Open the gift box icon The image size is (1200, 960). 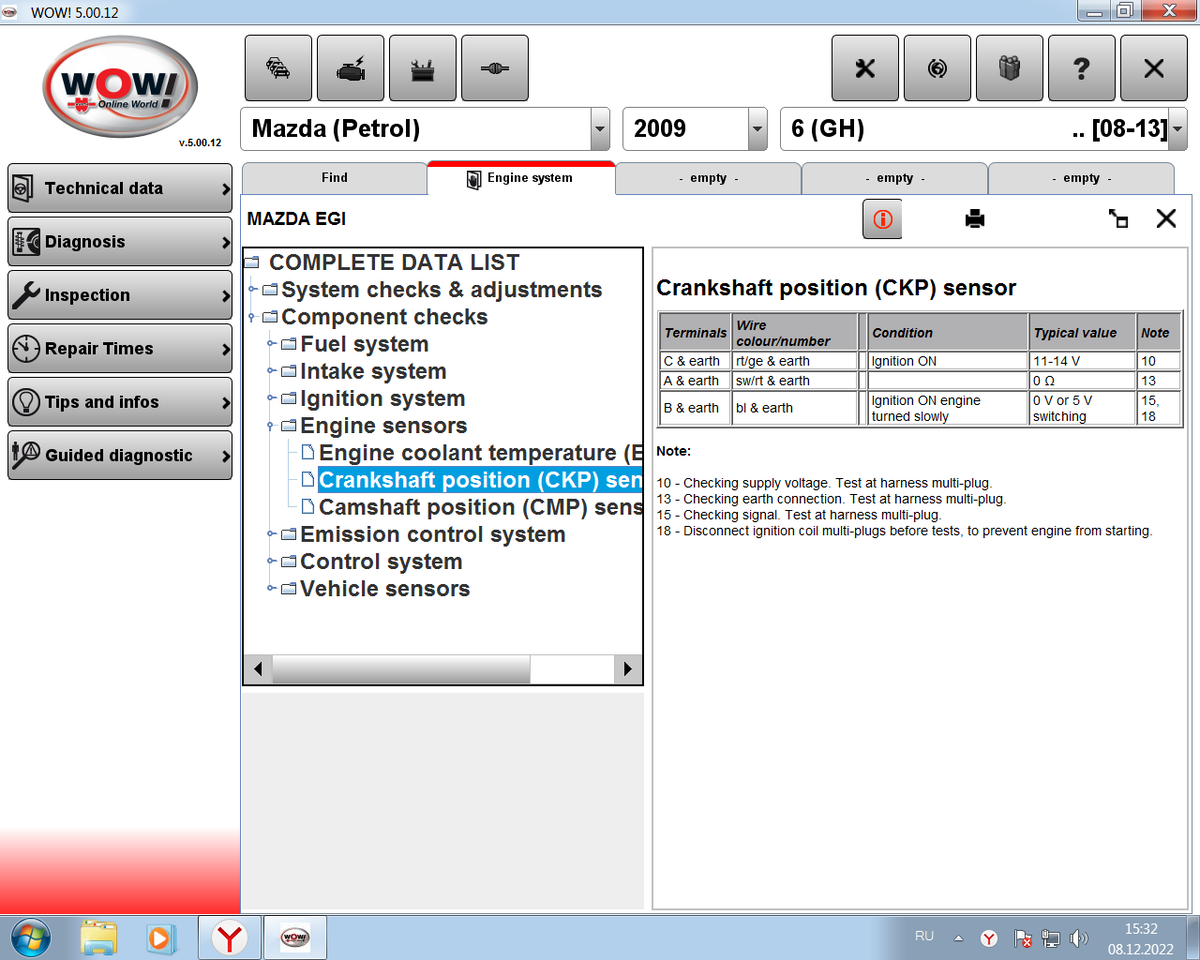click(1009, 68)
